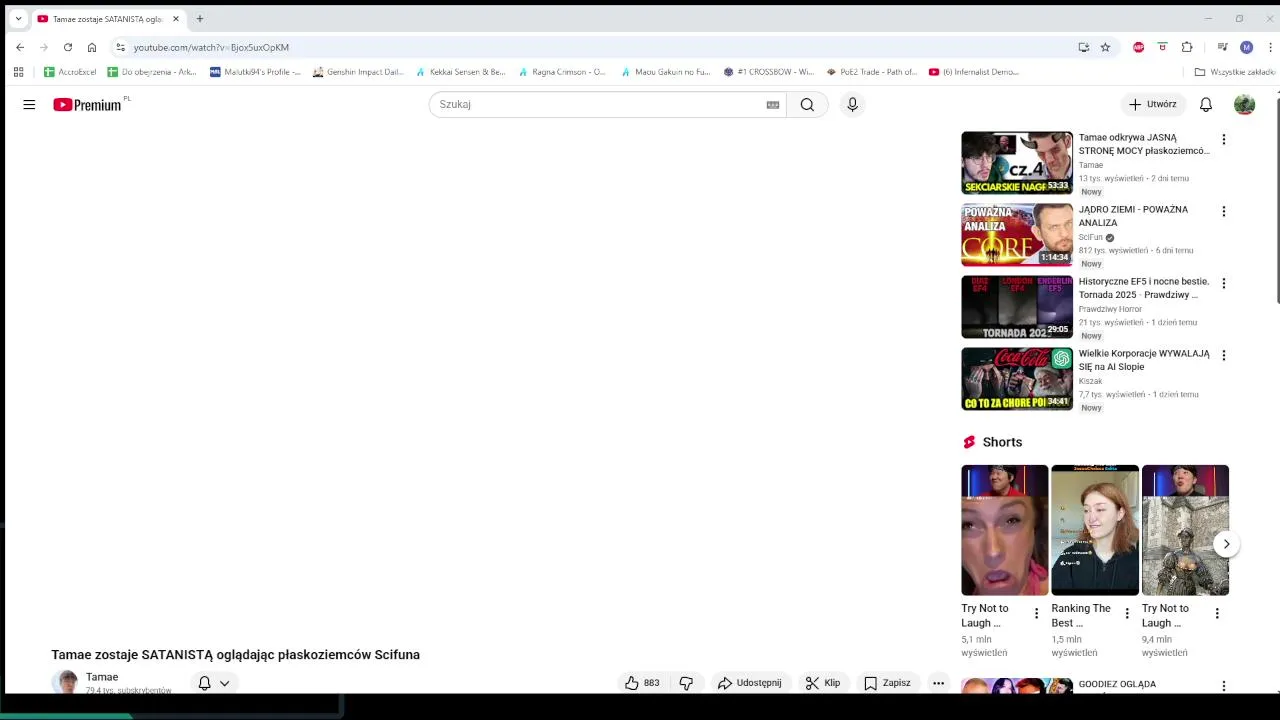This screenshot has width=1280, height=720.
Task: Open 'PoE2 Trade' bookmark
Action: click(x=871, y=72)
